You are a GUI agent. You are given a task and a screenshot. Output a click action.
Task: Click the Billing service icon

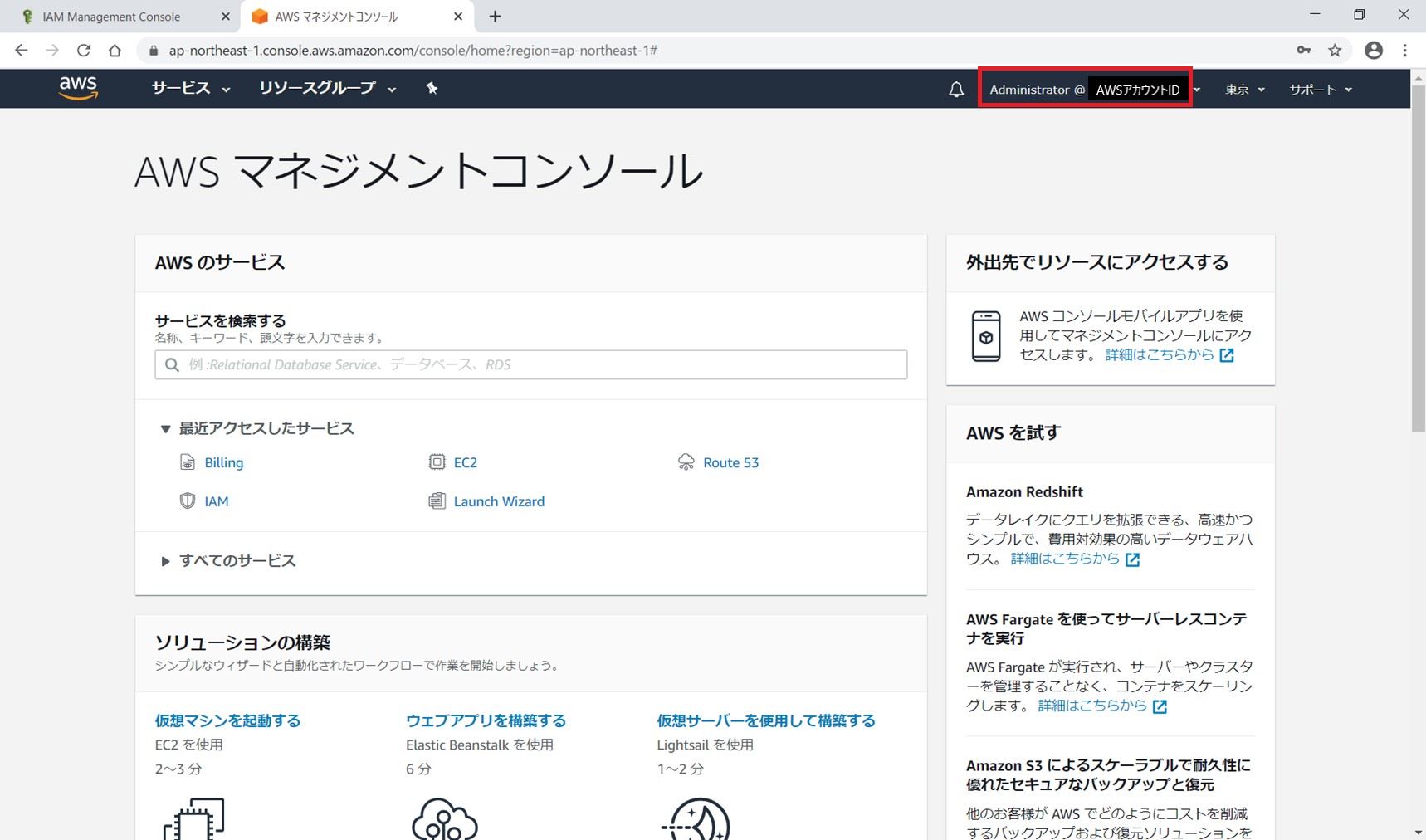(188, 462)
